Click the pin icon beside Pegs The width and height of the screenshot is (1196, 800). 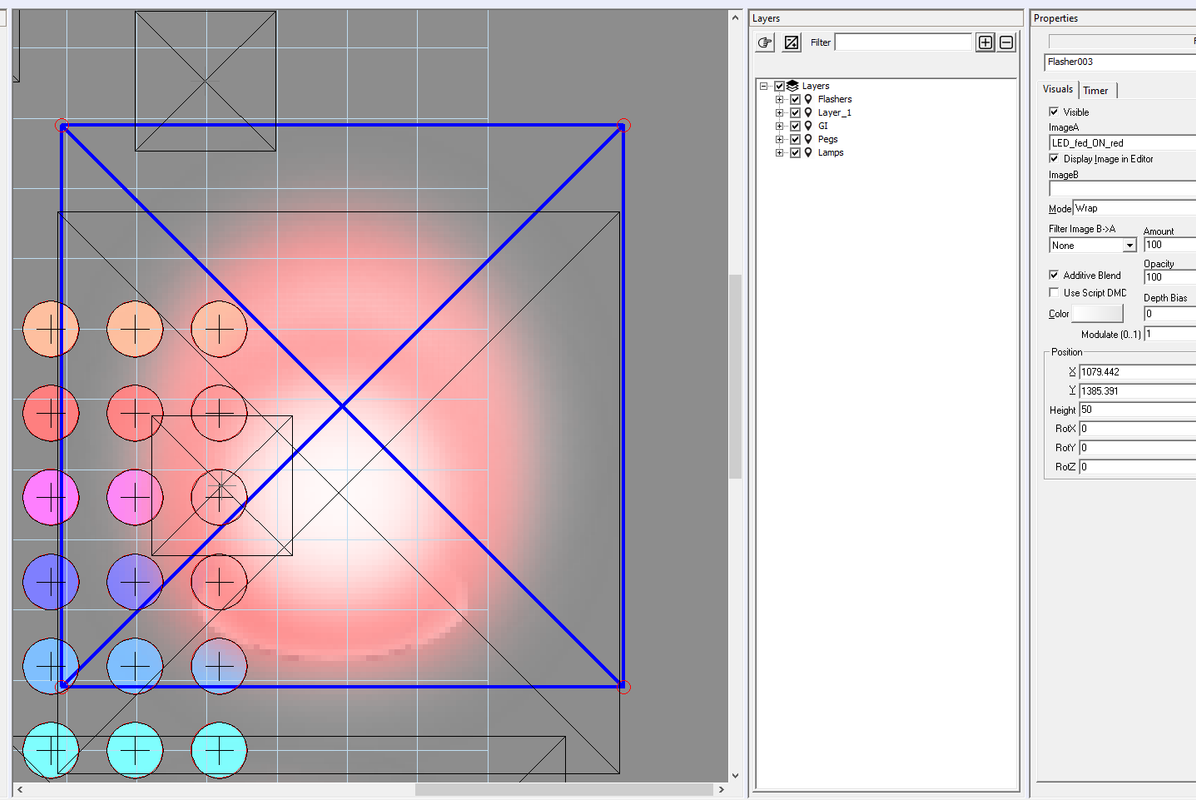(809, 140)
